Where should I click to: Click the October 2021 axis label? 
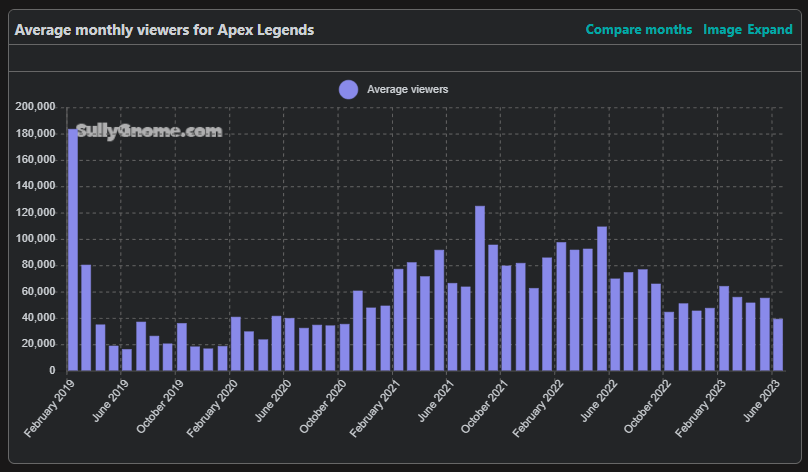(x=485, y=407)
